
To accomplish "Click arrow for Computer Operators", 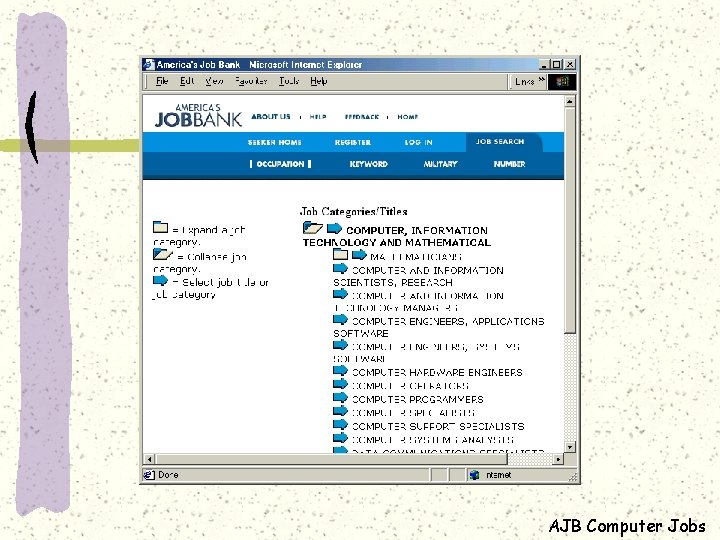I will [340, 384].
